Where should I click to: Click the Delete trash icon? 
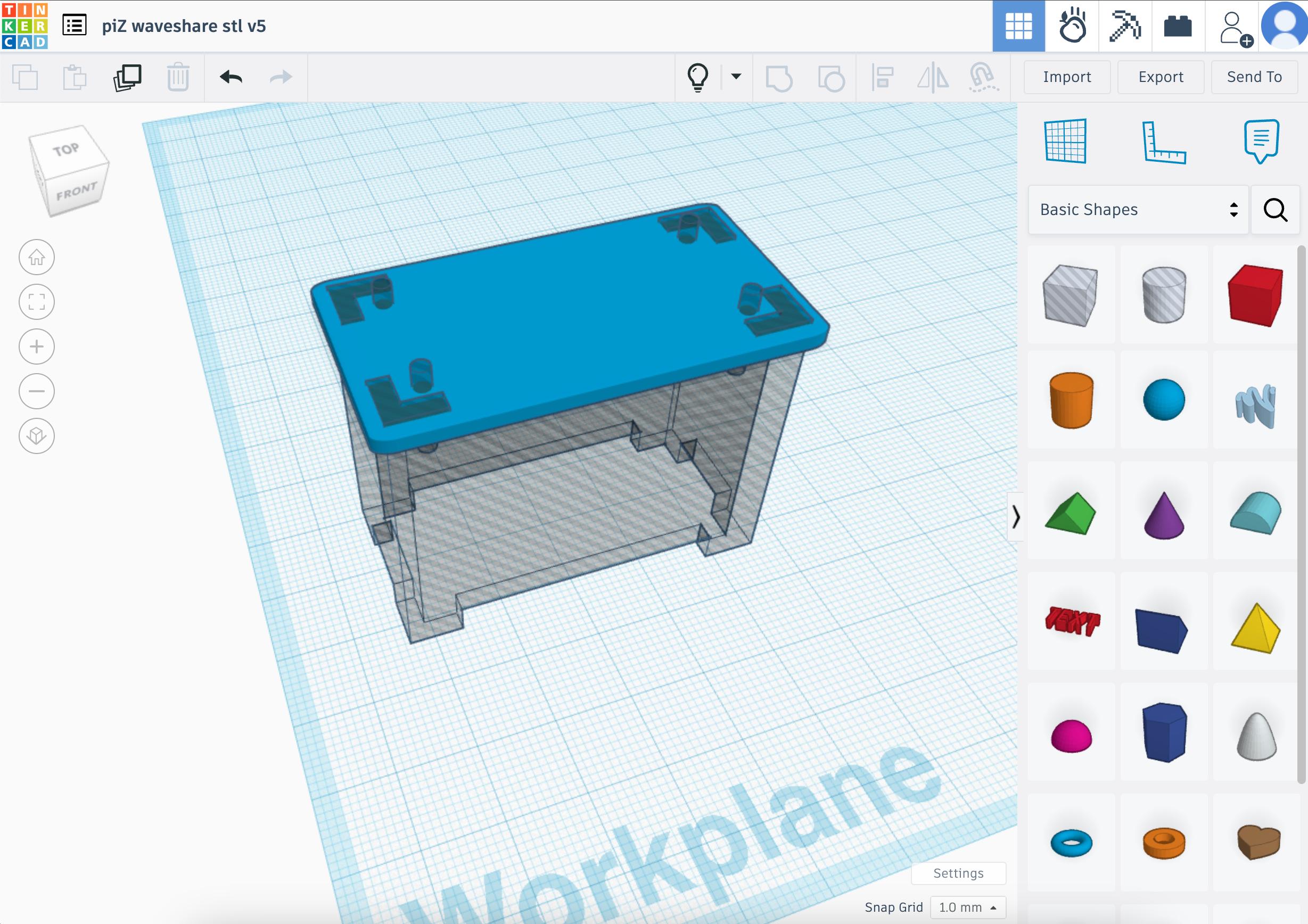pyautogui.click(x=178, y=77)
